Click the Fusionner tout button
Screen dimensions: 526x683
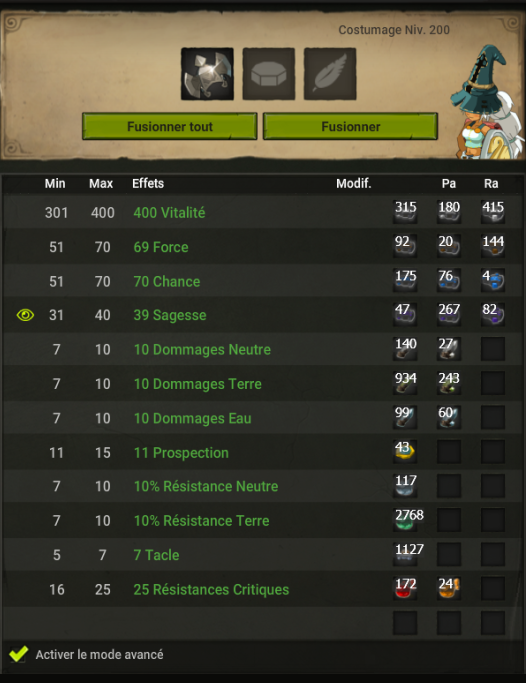click(x=170, y=126)
